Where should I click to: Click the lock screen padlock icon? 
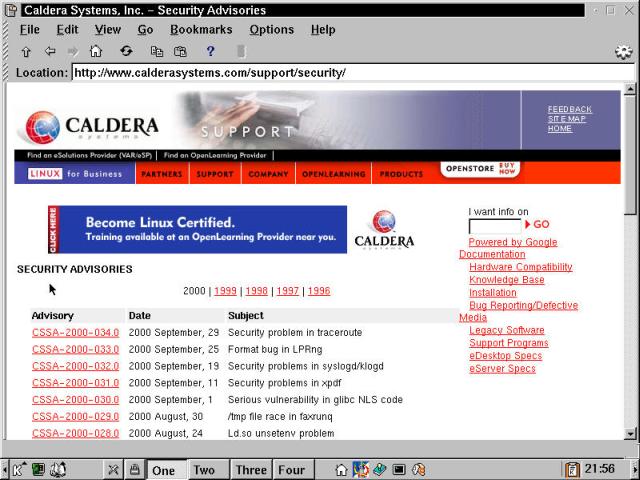click(134, 470)
